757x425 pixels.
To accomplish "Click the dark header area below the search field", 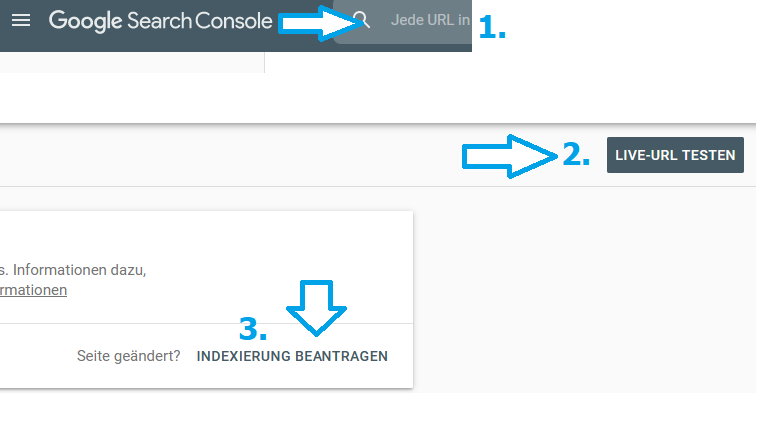I will pyautogui.click(x=400, y=47).
